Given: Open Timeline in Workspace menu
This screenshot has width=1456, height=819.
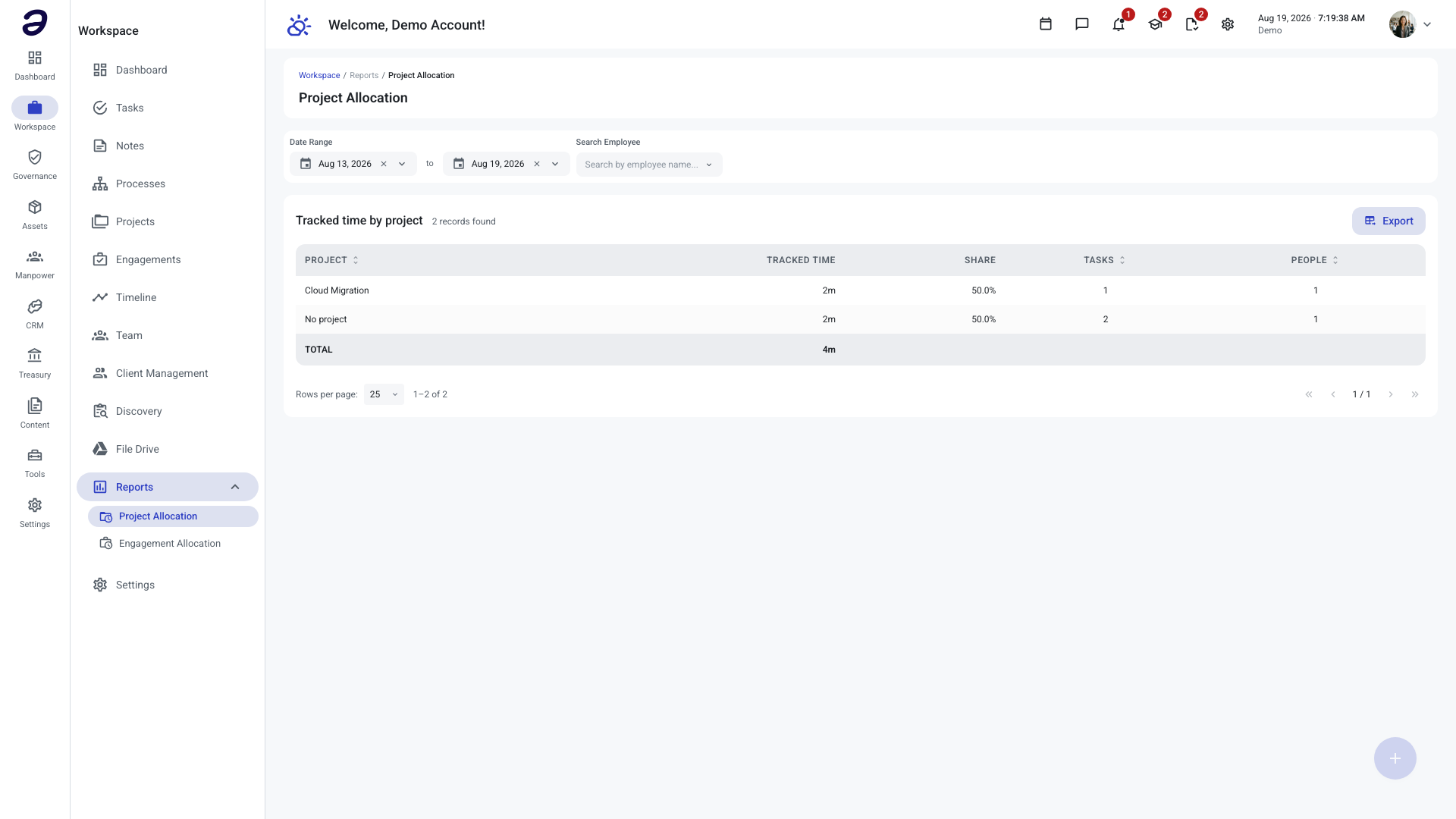Looking at the screenshot, I should pos(168,297).
